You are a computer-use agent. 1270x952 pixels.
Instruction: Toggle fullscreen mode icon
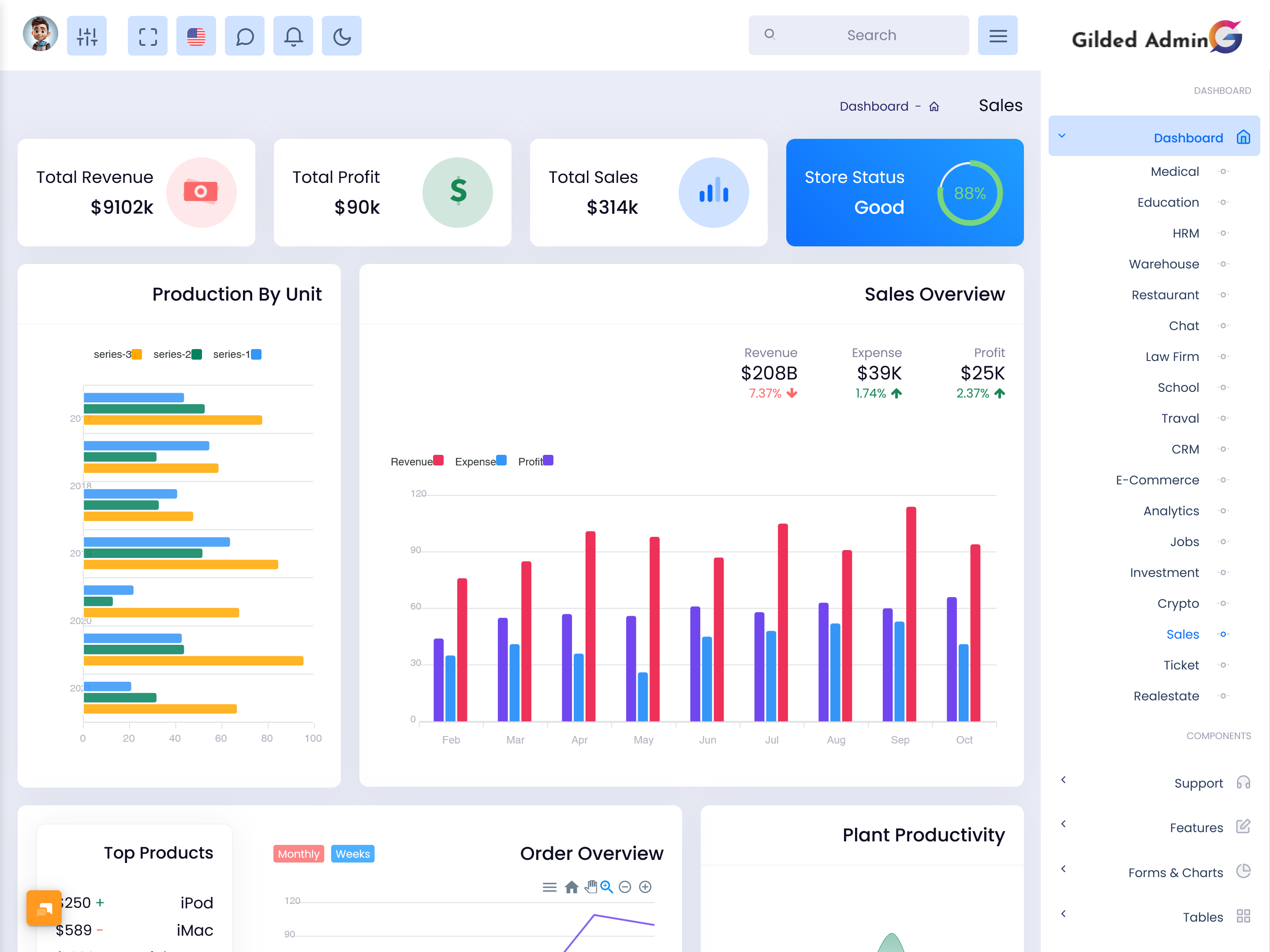click(148, 36)
